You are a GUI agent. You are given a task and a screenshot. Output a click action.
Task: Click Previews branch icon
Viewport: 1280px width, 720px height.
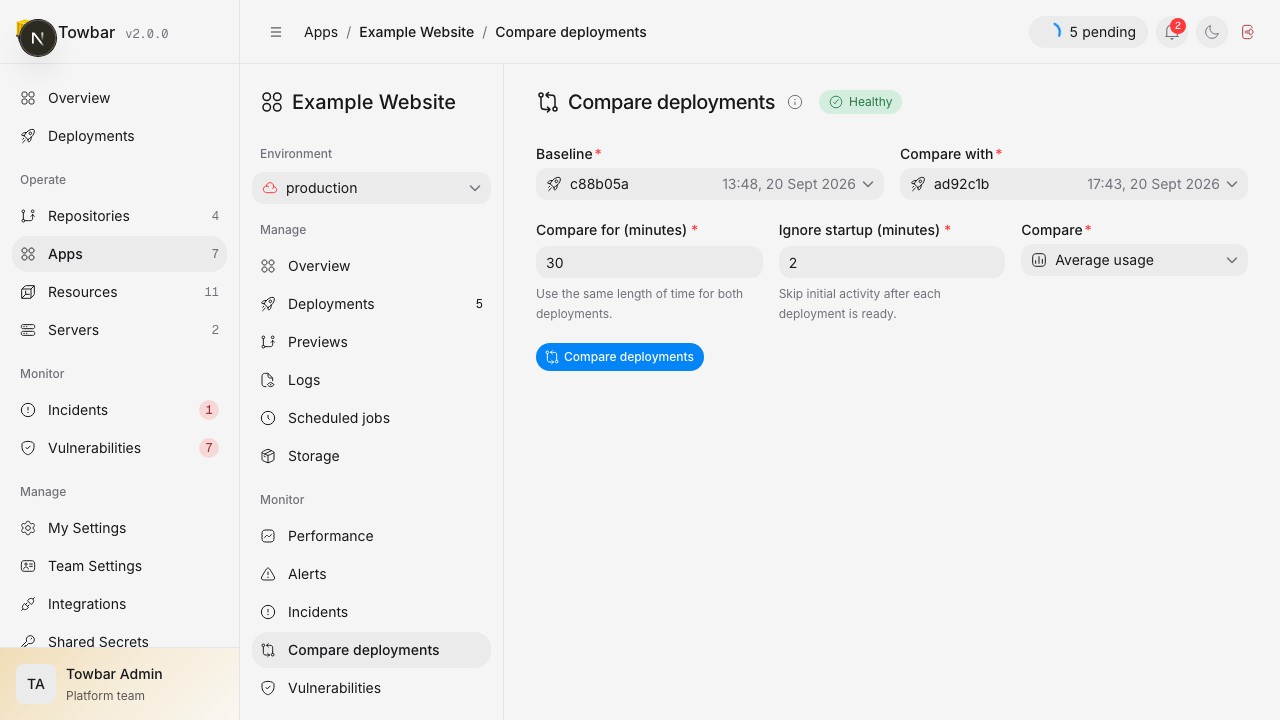pos(268,342)
